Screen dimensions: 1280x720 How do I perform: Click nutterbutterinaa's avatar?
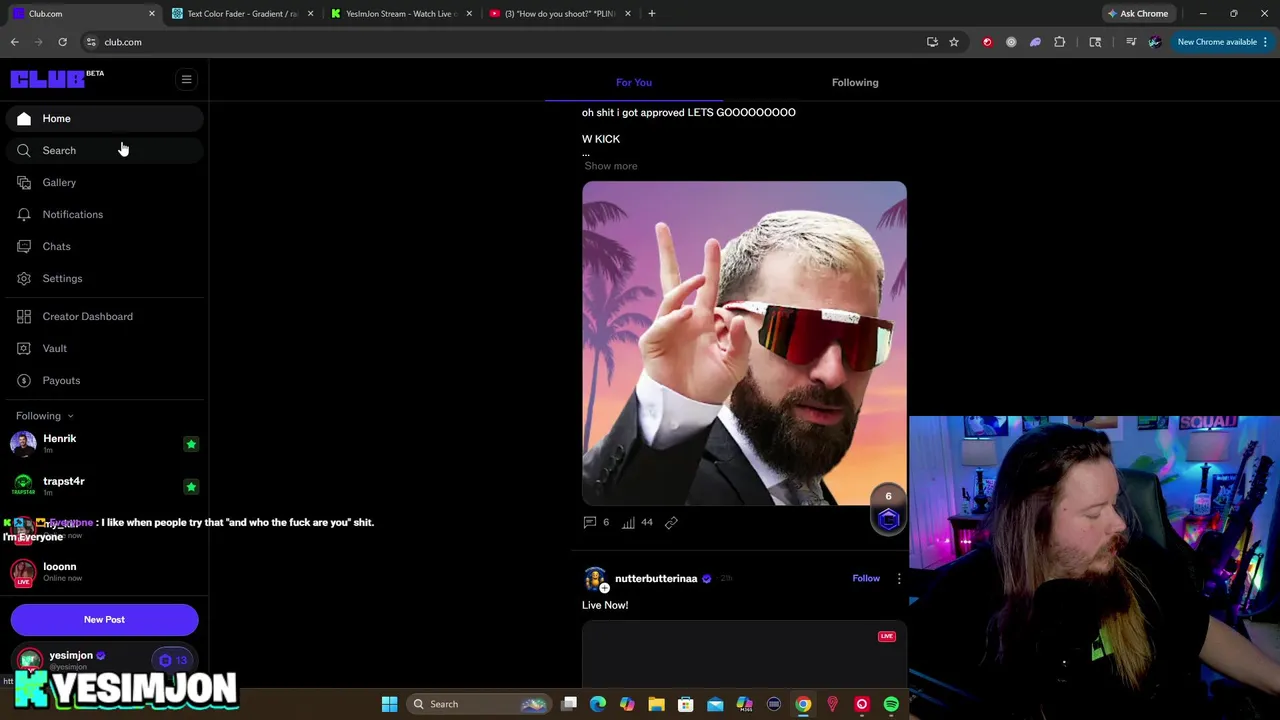point(595,579)
